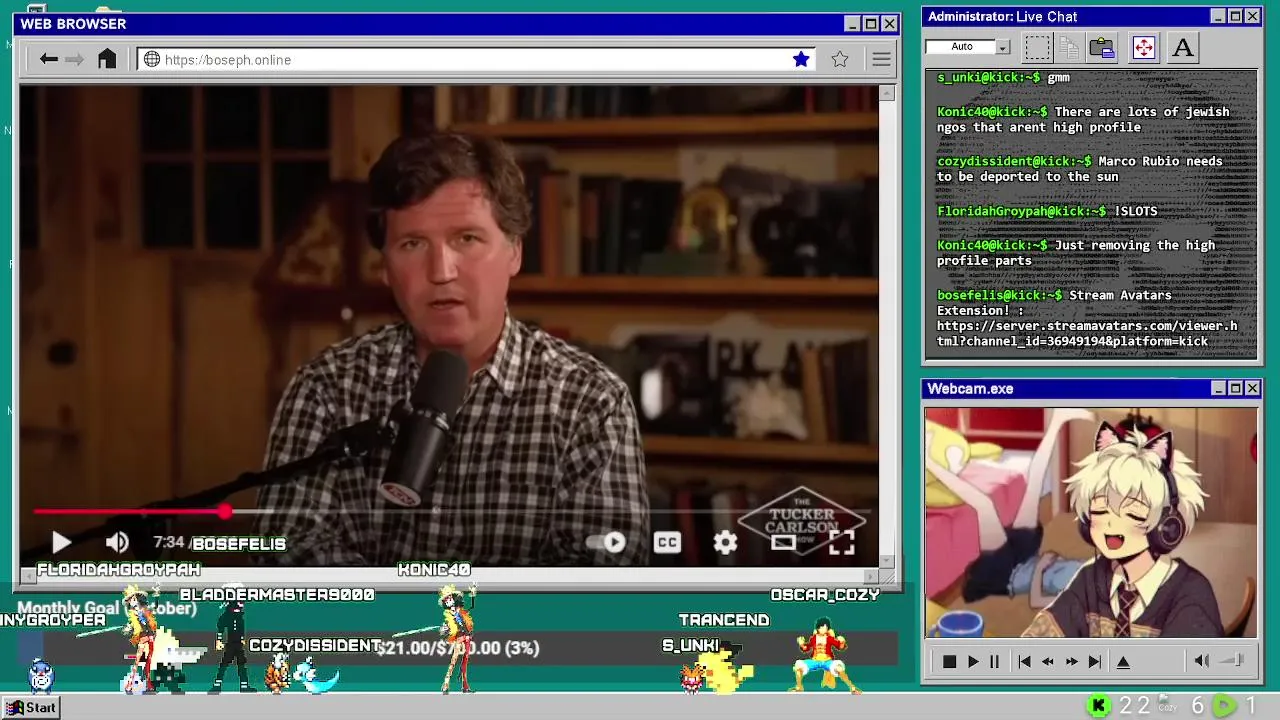1280x720 pixels.
Task: Click the webcam stop button
Action: tap(949, 661)
